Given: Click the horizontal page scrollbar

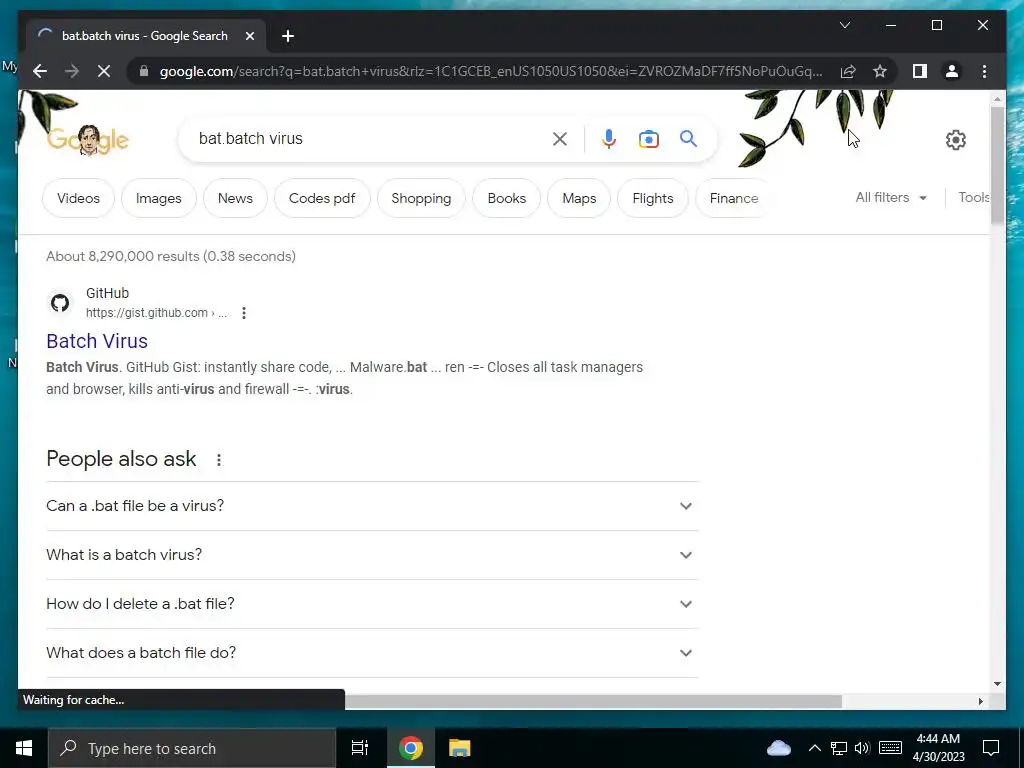Looking at the screenshot, I should tap(593, 701).
